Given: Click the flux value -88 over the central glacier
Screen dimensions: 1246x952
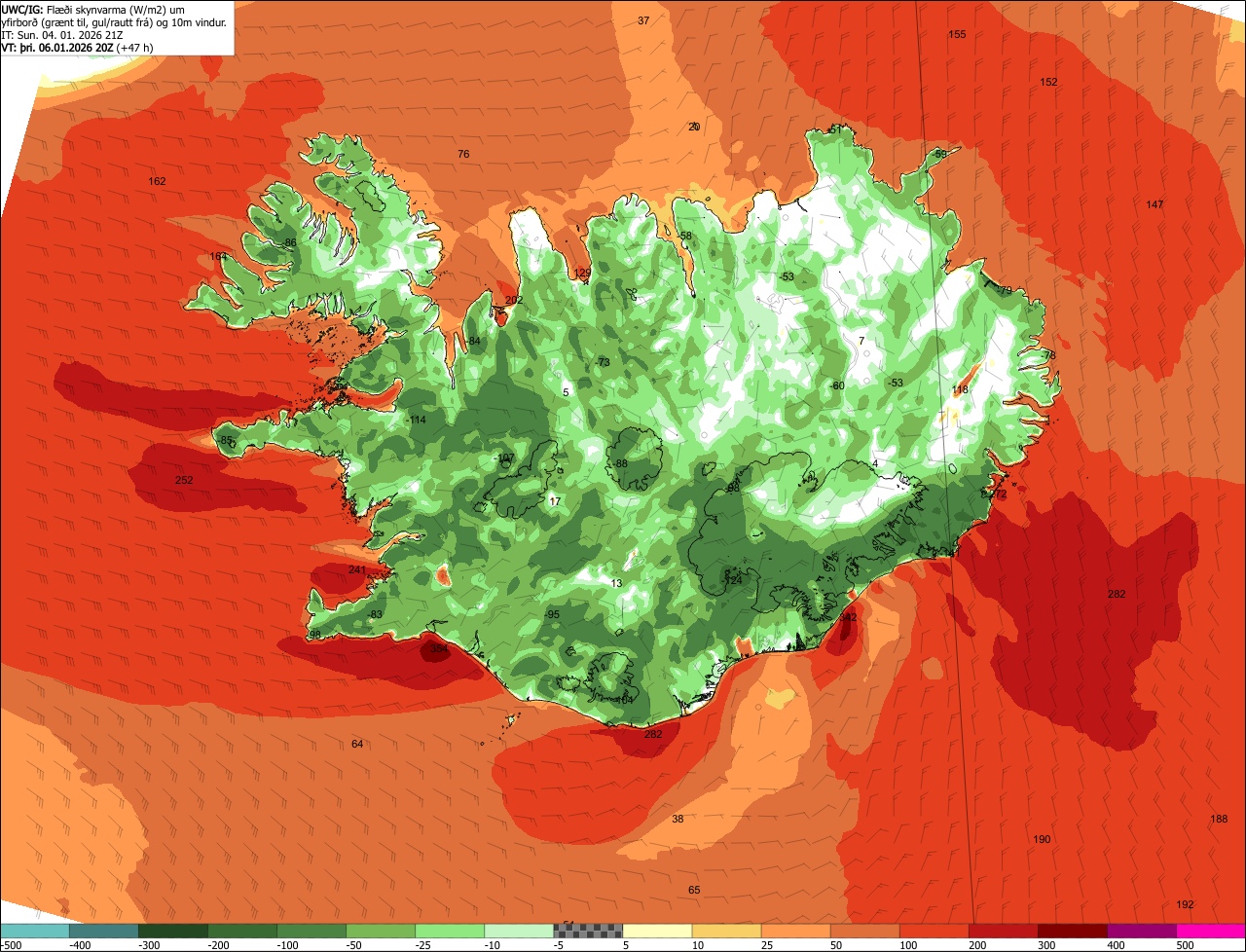Looking at the screenshot, I should click(620, 463).
